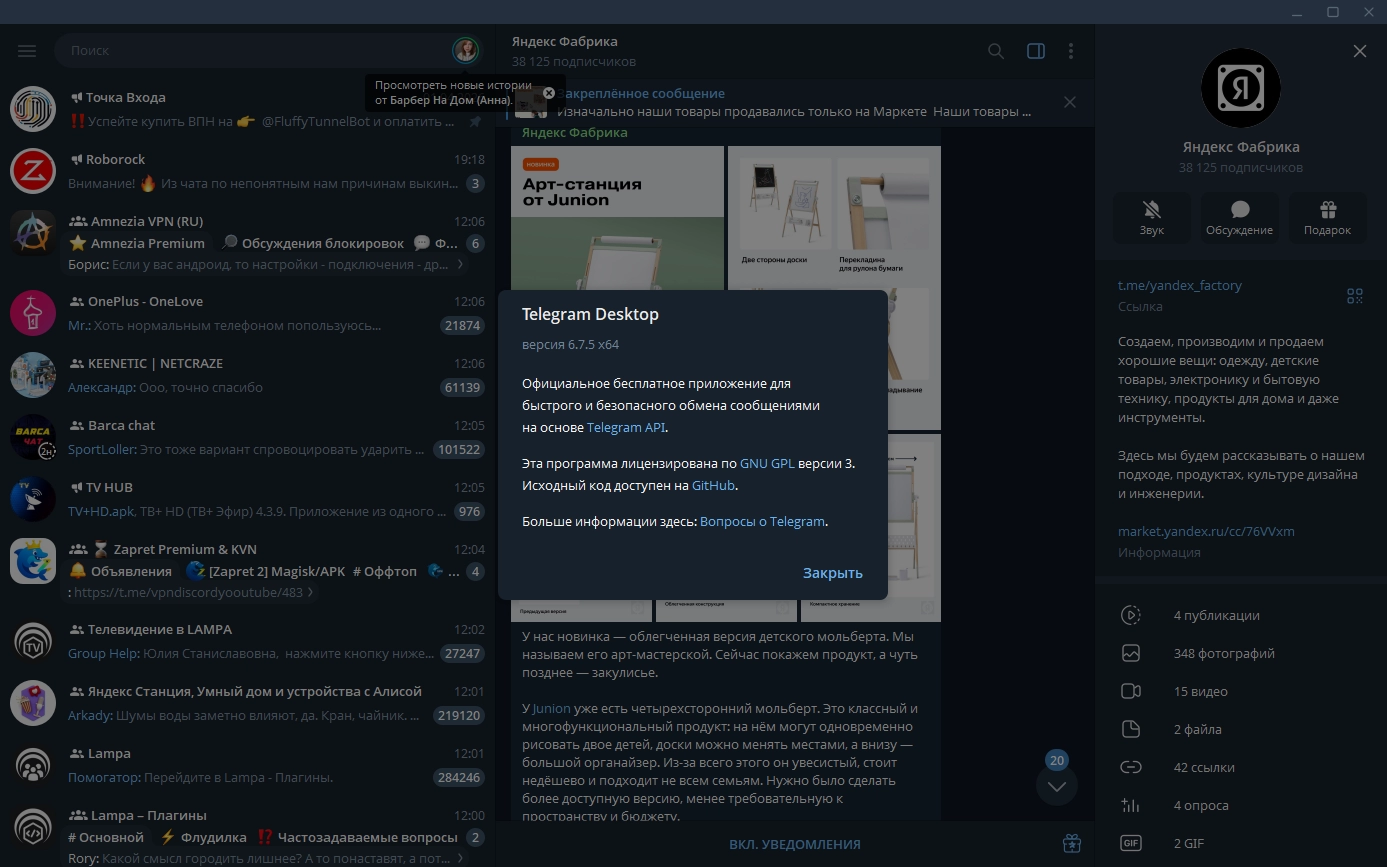1387x867 pixels.
Task: Open the Roborock channel avatar
Action: coord(33,171)
